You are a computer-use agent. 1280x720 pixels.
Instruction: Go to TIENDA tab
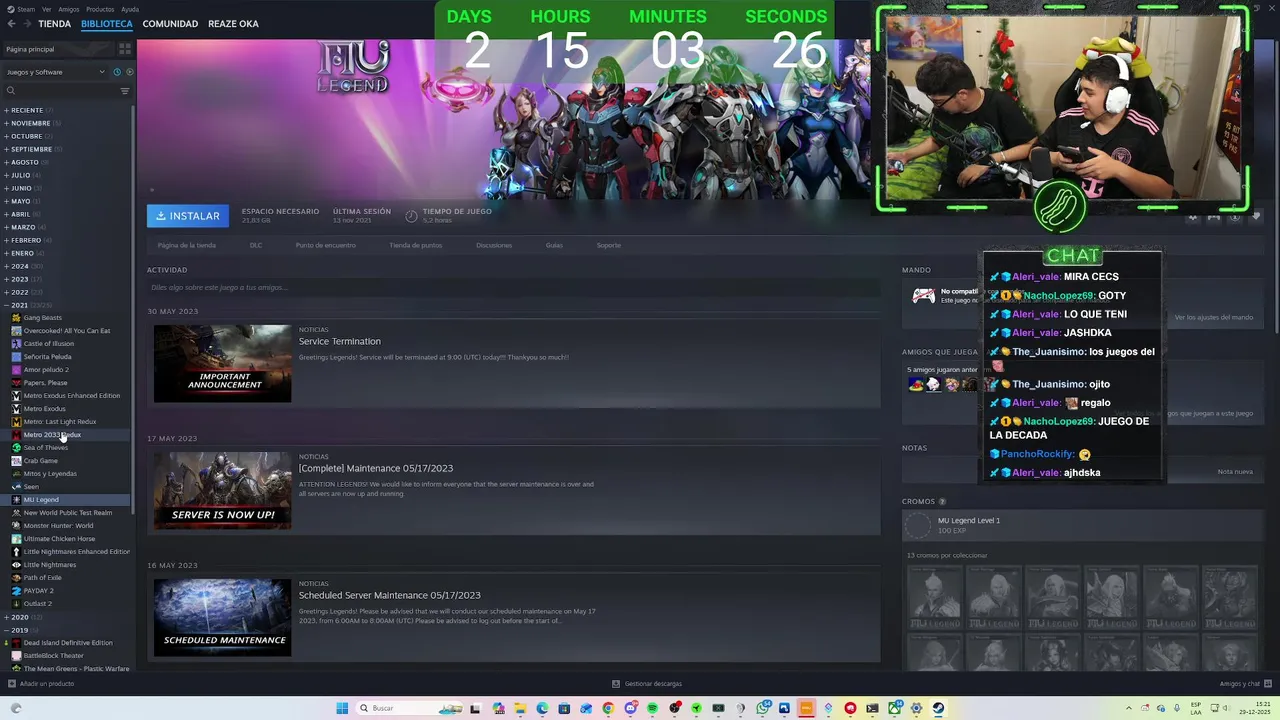tap(54, 24)
